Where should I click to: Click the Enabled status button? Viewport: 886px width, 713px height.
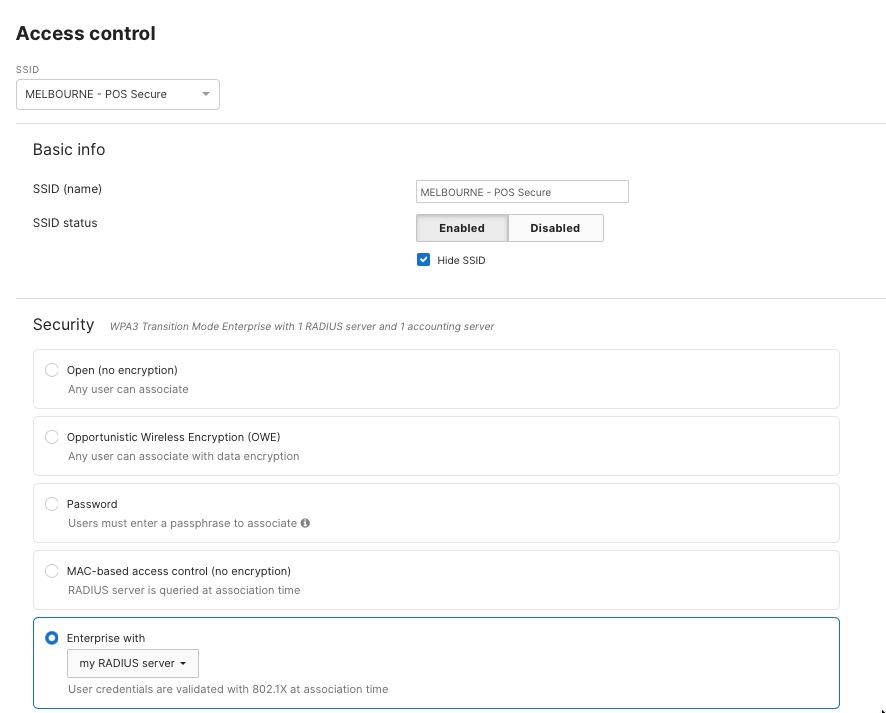pyautogui.click(x=462, y=228)
